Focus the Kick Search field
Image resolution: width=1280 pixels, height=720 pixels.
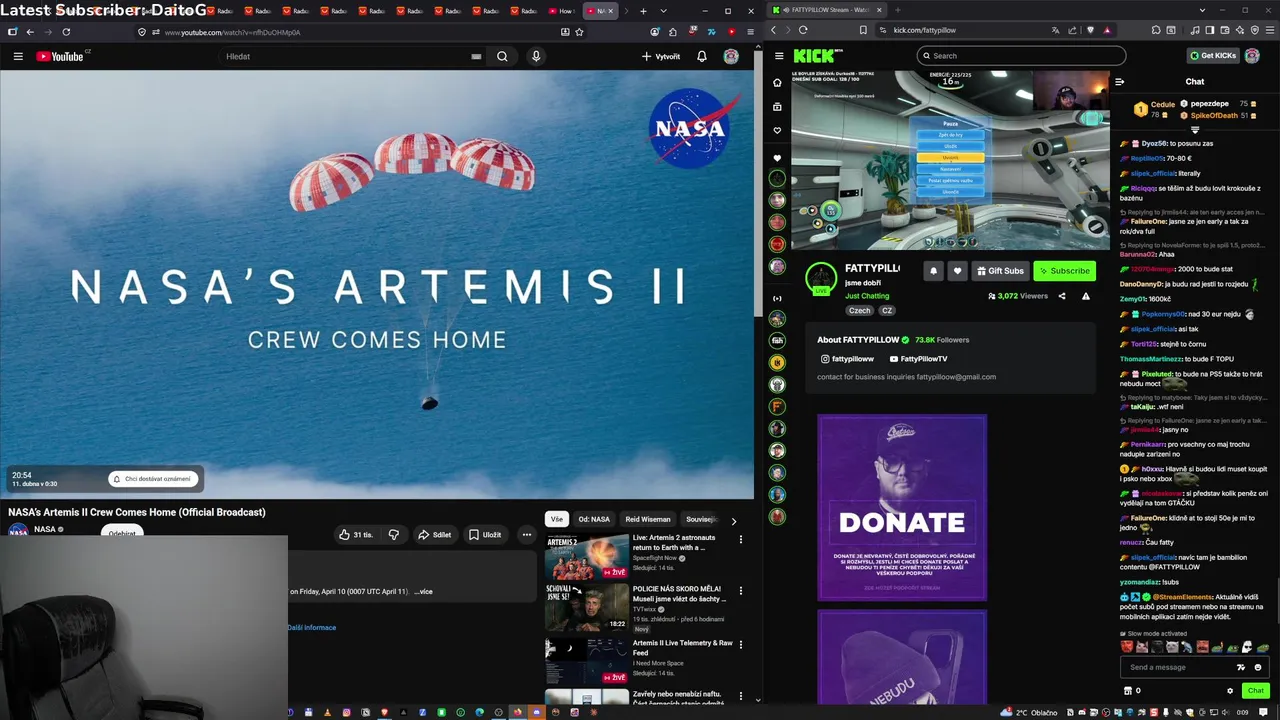[1021, 56]
